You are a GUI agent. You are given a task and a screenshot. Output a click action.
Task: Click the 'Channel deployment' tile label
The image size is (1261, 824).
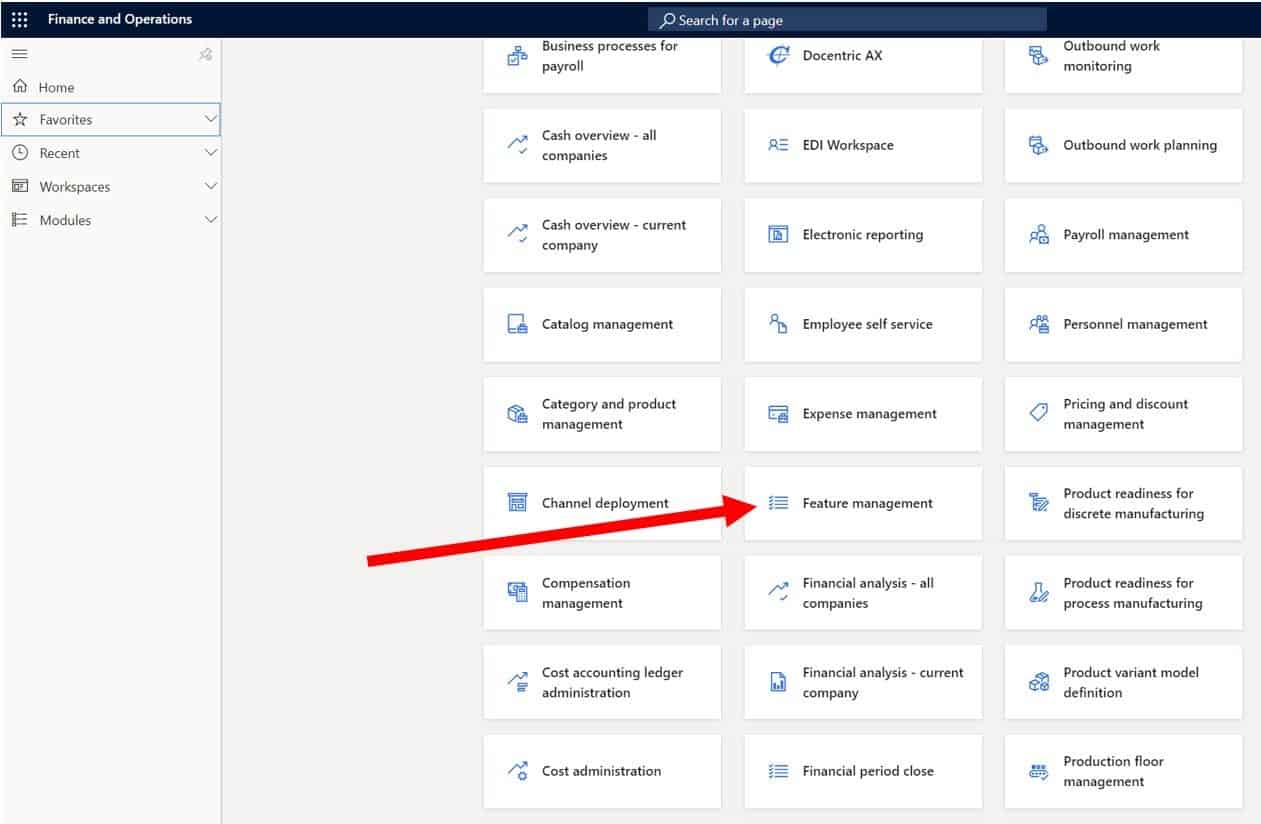(606, 503)
